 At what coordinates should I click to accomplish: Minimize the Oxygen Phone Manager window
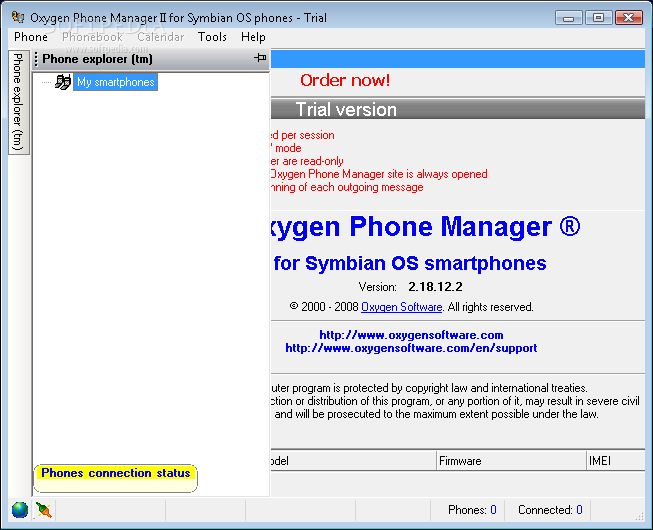[x=568, y=18]
